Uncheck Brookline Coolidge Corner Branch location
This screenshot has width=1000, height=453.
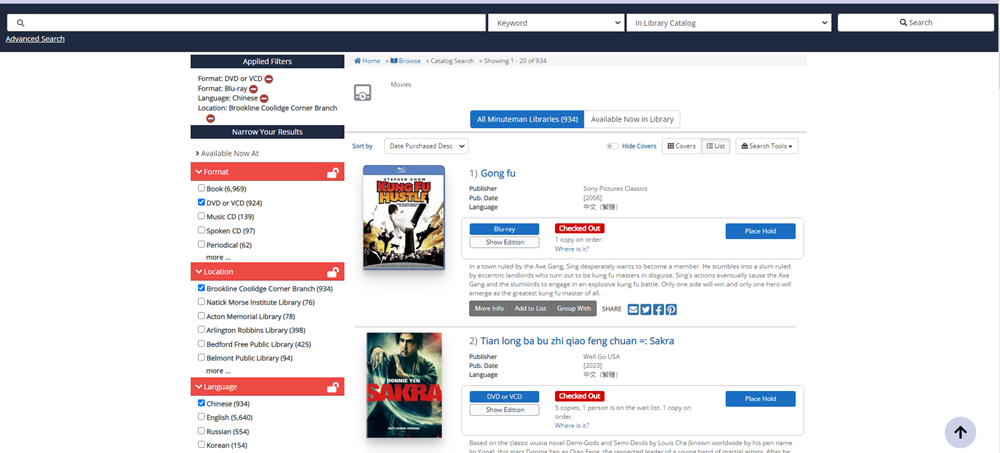pyautogui.click(x=202, y=288)
